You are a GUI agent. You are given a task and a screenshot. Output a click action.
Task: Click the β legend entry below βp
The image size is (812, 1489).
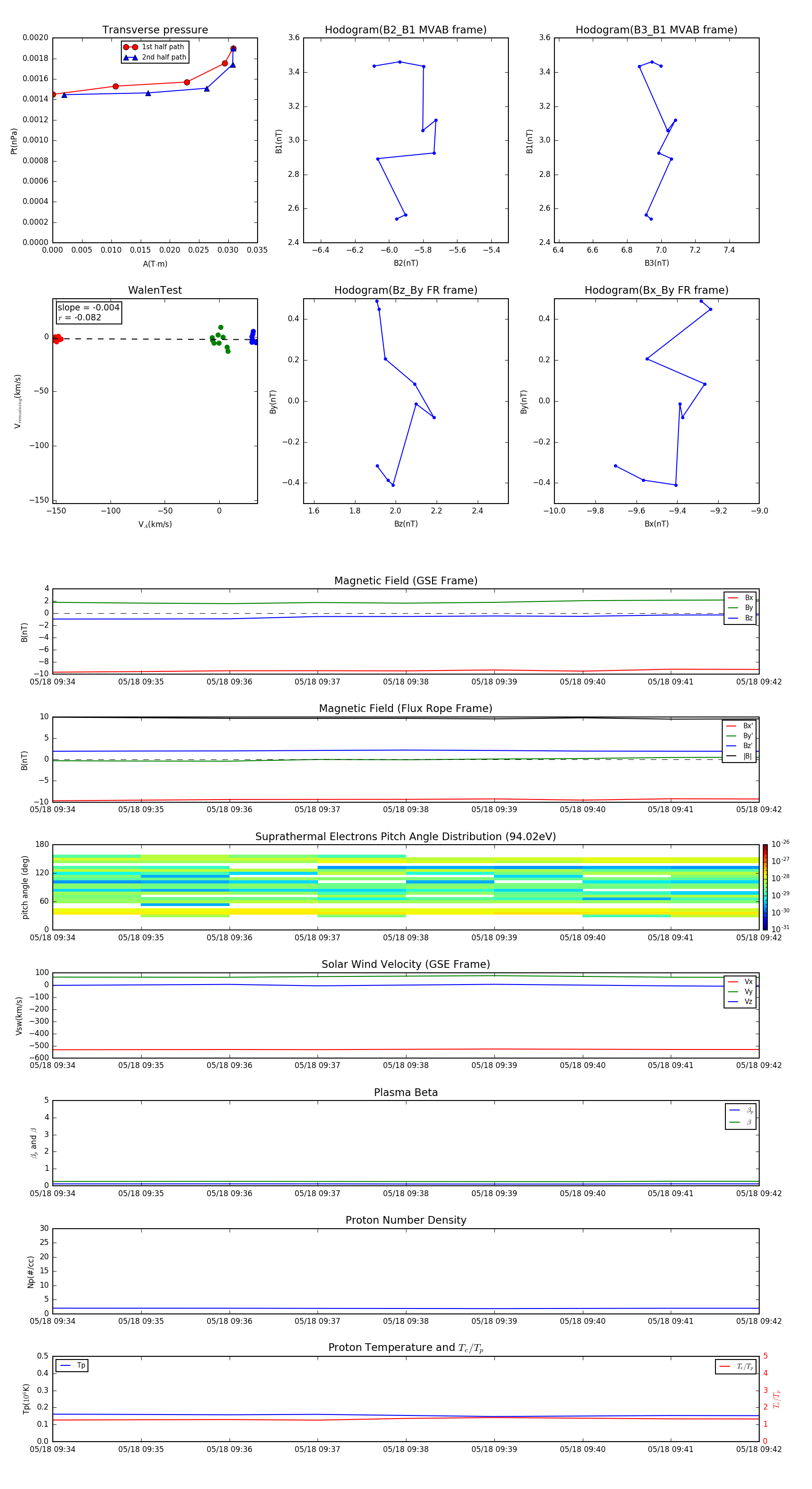pos(741,1123)
